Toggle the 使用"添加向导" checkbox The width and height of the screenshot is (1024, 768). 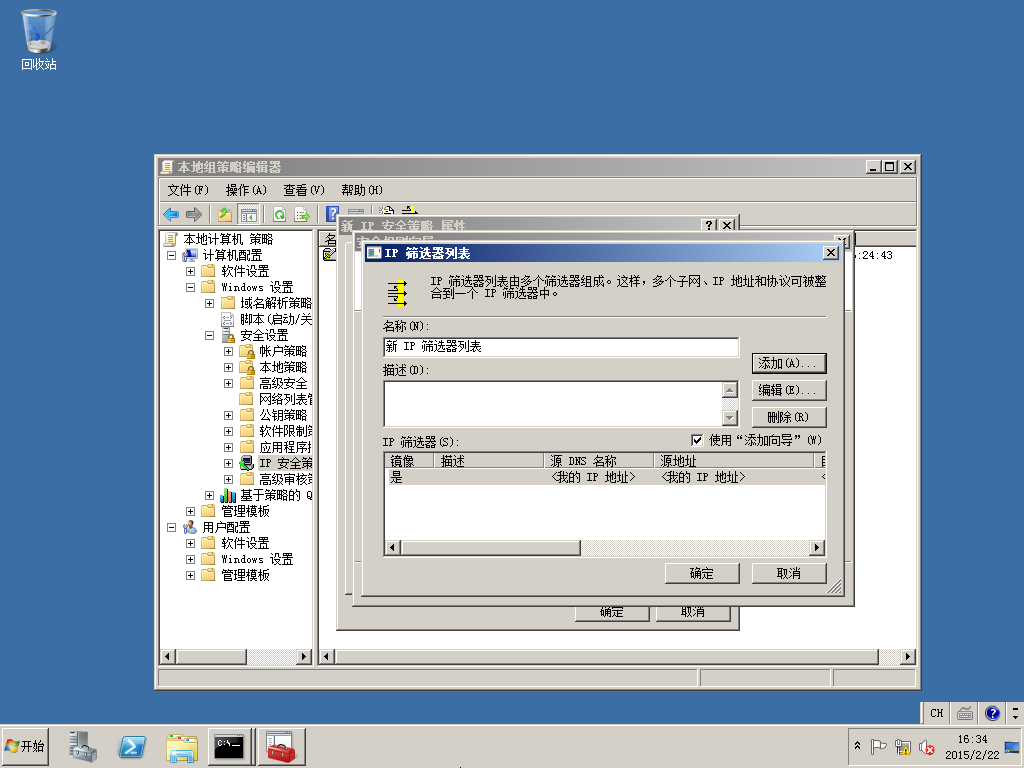(x=697, y=440)
